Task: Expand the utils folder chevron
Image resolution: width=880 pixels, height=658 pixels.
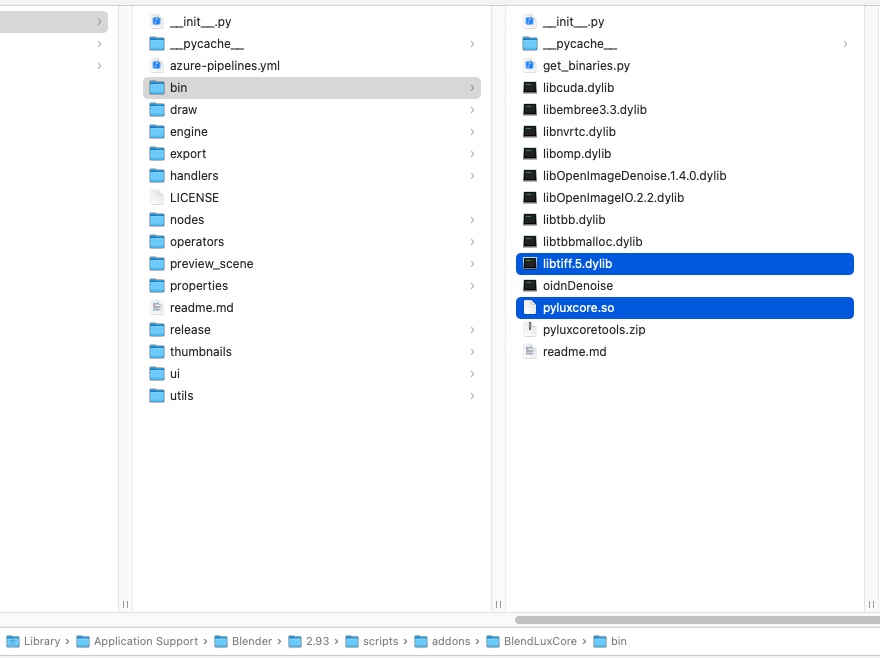Action: tap(472, 396)
